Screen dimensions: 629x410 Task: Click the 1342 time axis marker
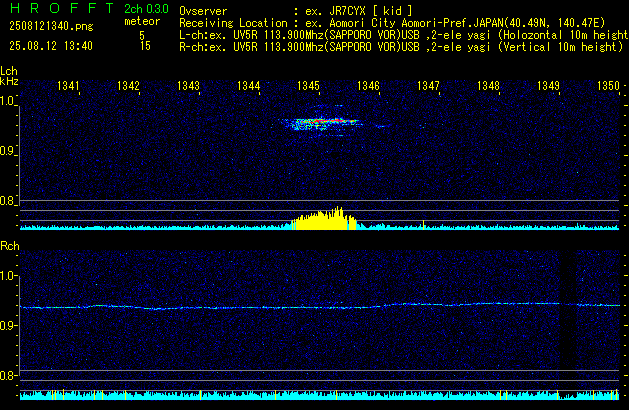[128, 86]
